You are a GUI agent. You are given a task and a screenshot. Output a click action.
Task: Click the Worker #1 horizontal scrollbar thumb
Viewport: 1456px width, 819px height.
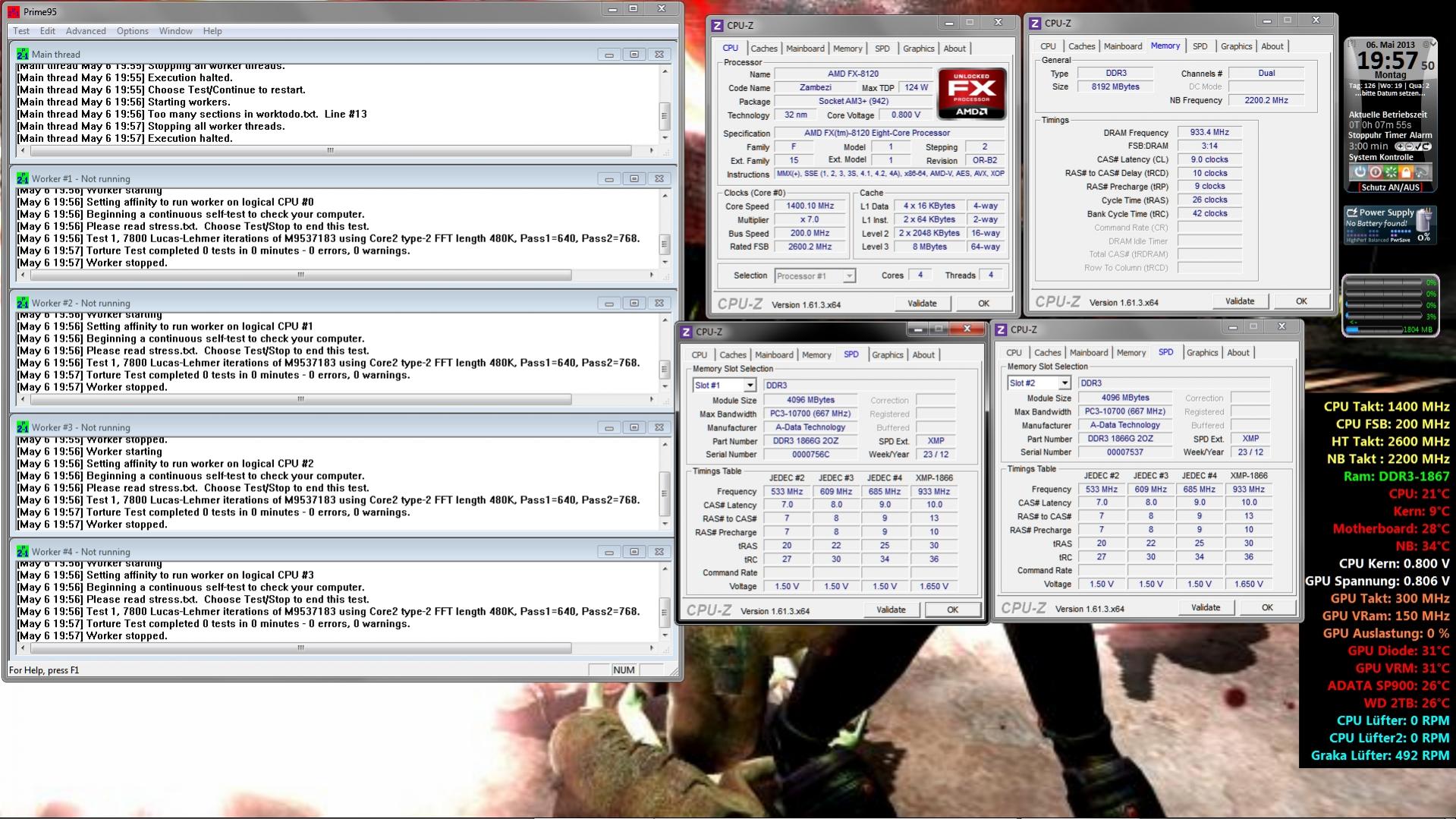pos(300,275)
